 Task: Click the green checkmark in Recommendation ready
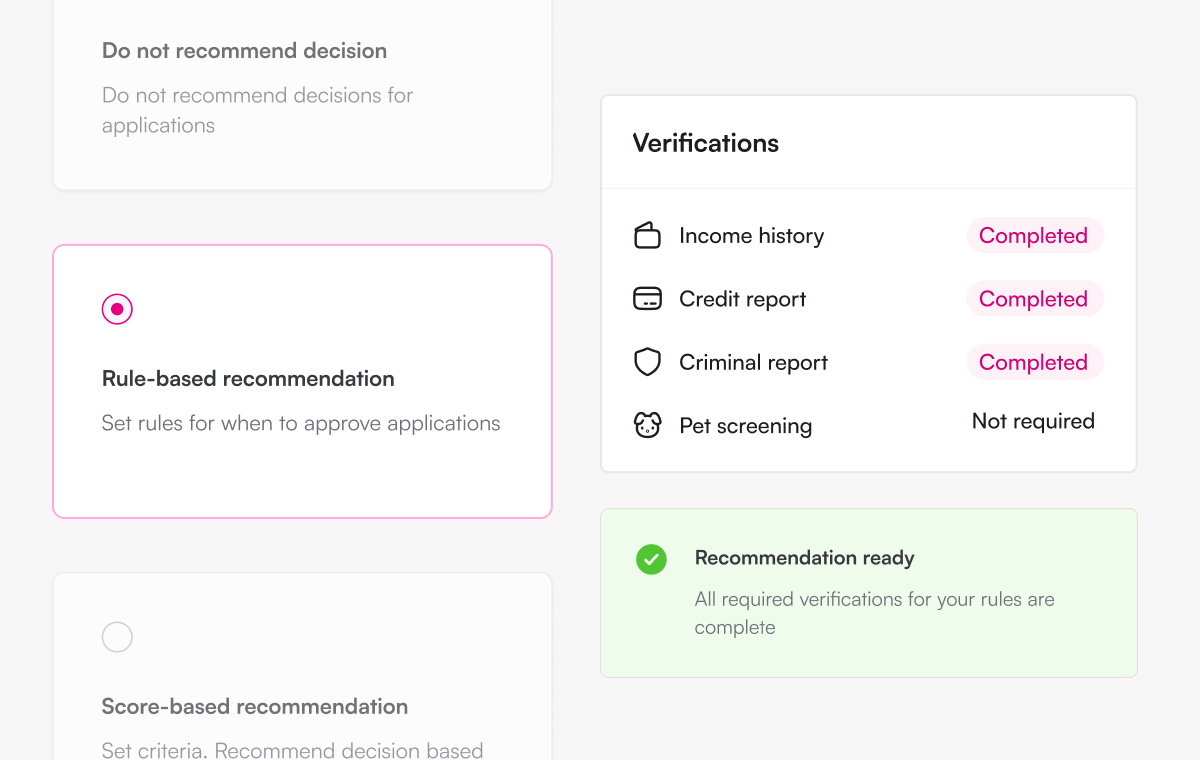(x=651, y=559)
